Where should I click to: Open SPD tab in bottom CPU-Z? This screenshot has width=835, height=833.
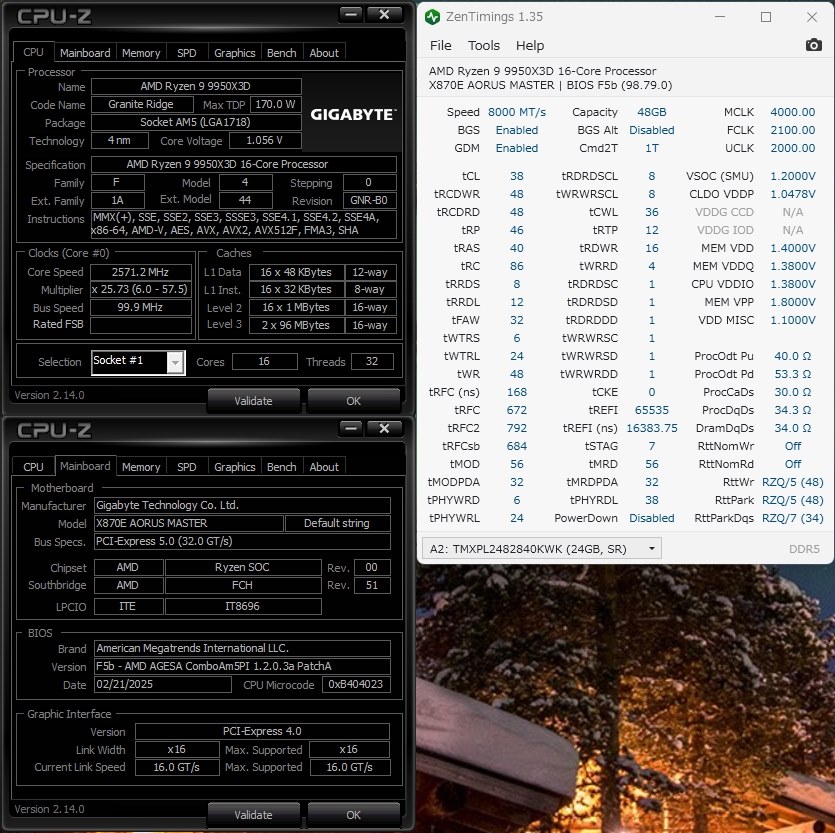pos(187,467)
